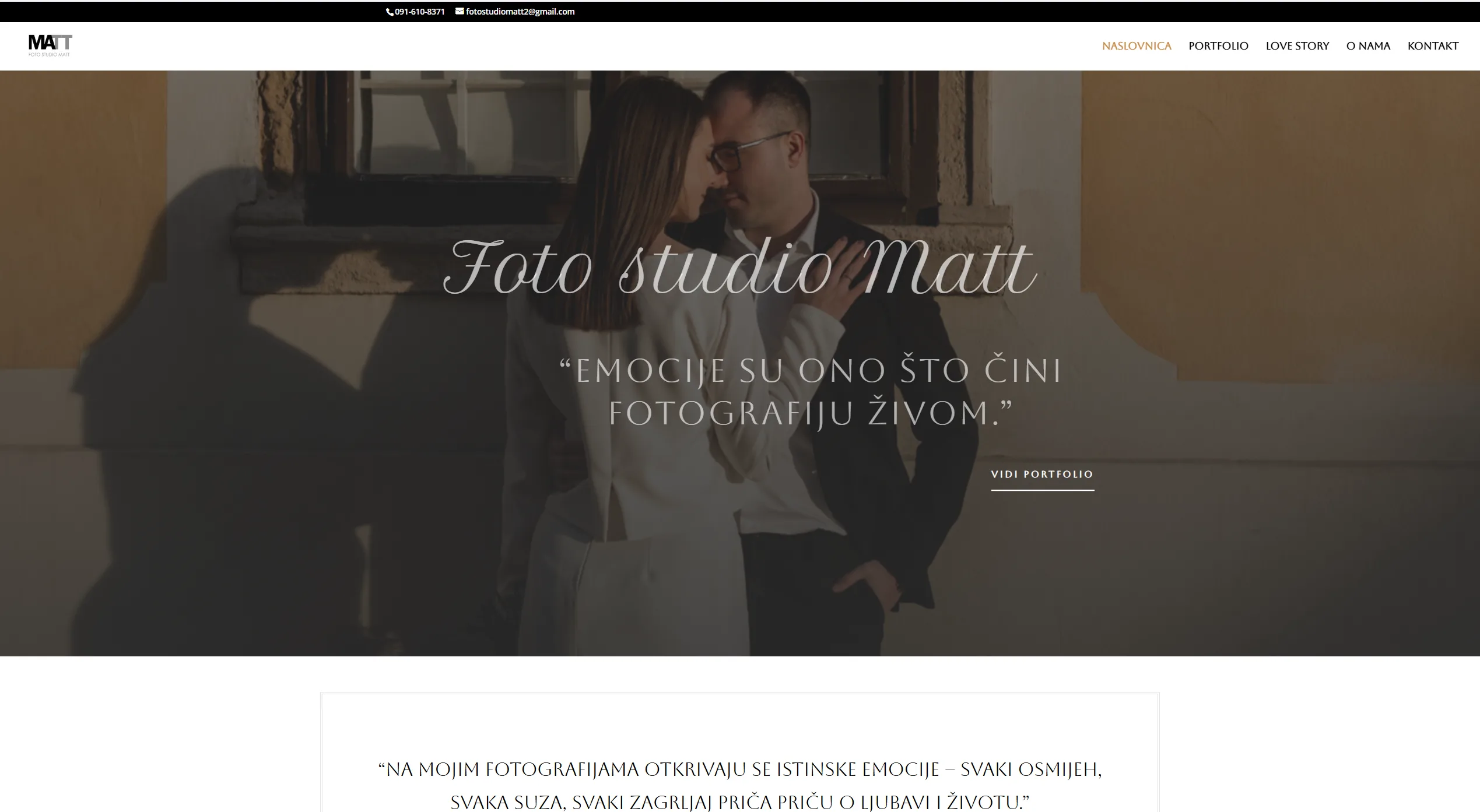The width and height of the screenshot is (1480, 812).
Task: Click the Vidi Portfolio button
Action: 1042,474
